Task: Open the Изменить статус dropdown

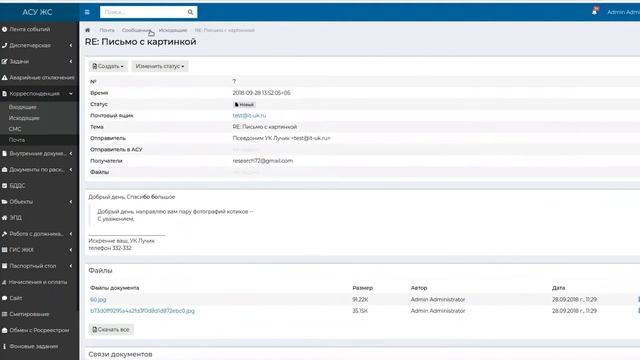Action: point(160,66)
